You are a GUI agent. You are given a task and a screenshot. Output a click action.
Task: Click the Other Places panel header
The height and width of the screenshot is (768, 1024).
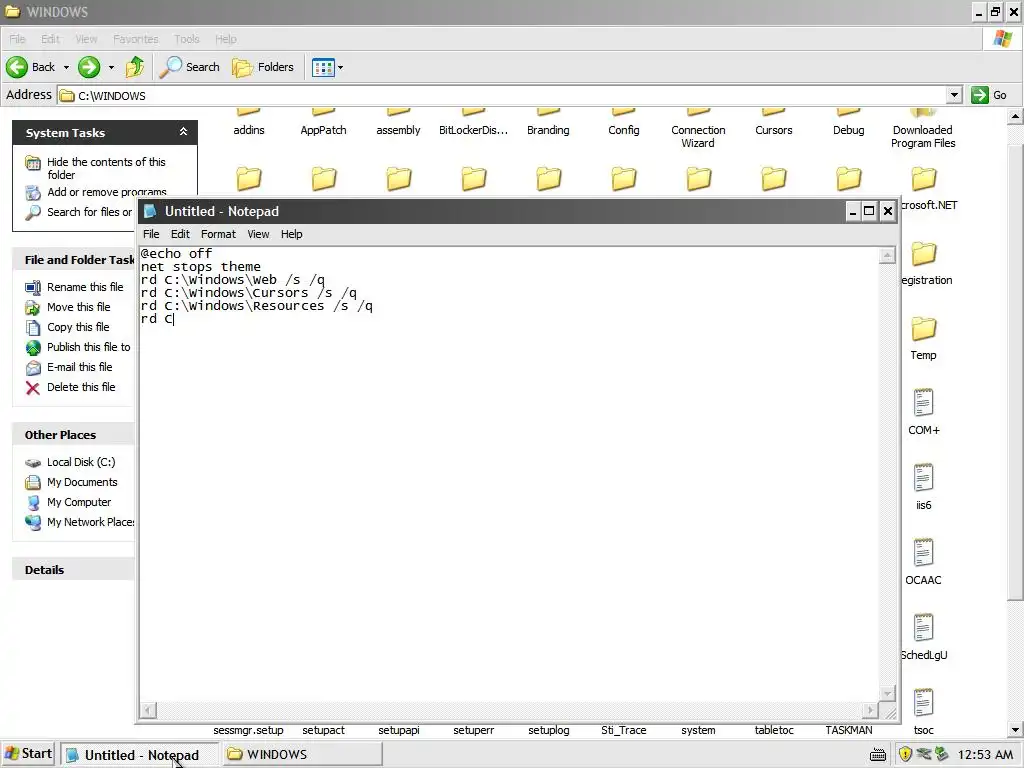coord(73,434)
